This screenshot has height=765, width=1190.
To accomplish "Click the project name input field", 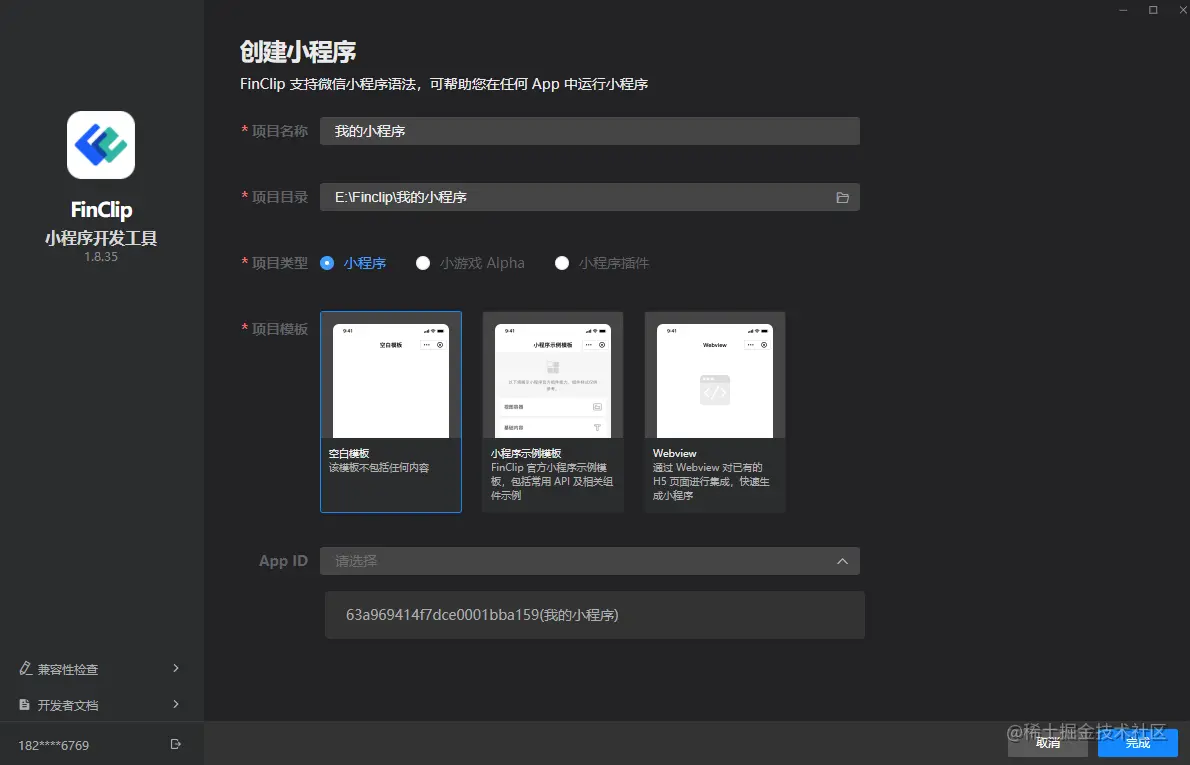I will click(x=590, y=131).
